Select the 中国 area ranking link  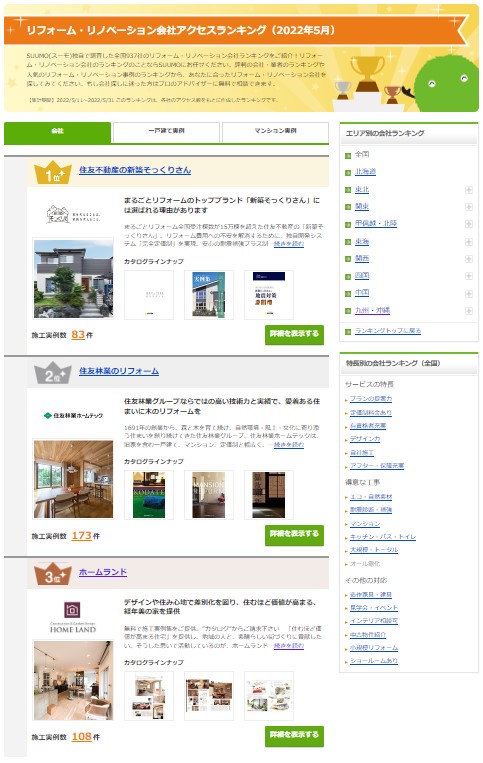click(362, 292)
